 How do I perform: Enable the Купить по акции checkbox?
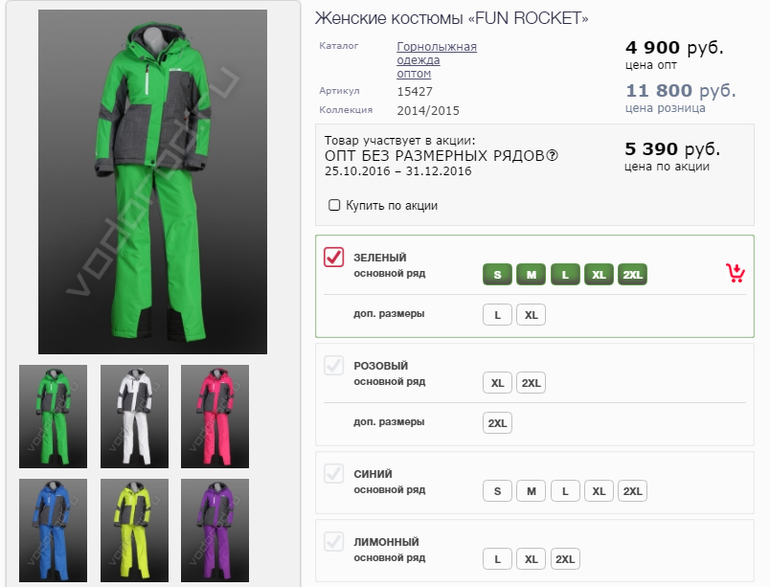[x=335, y=205]
